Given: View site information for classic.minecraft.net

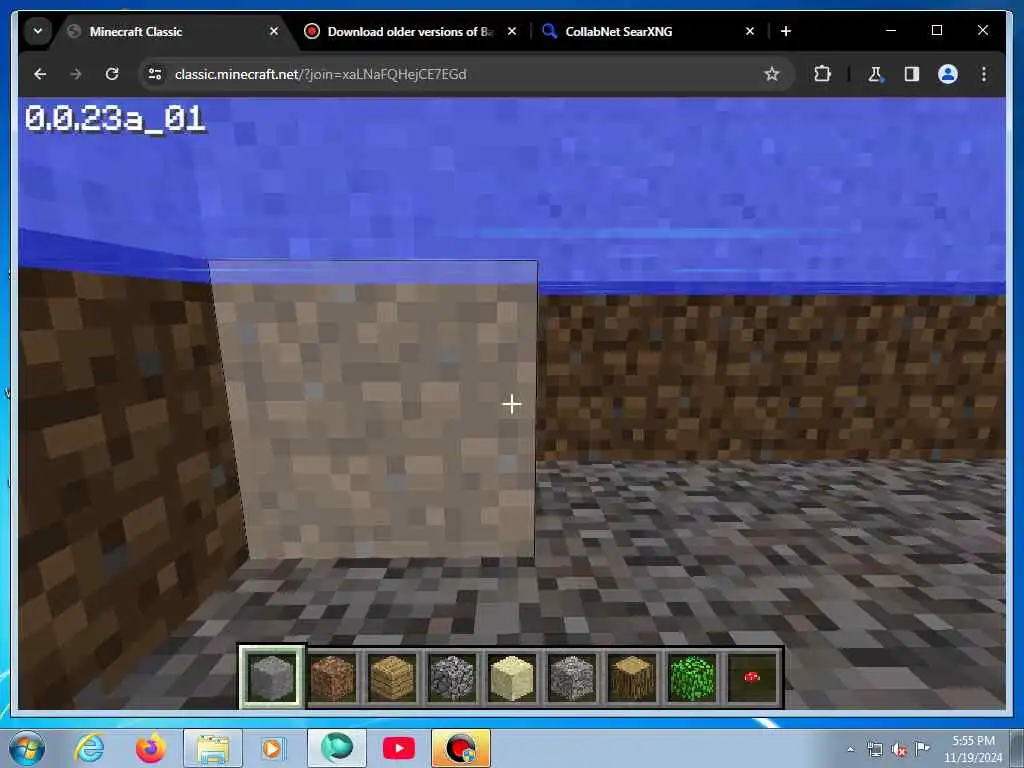Looking at the screenshot, I should (x=155, y=74).
